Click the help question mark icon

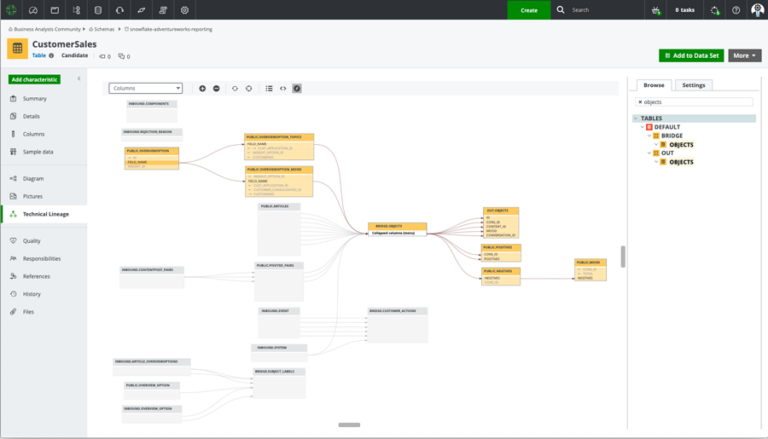point(736,10)
